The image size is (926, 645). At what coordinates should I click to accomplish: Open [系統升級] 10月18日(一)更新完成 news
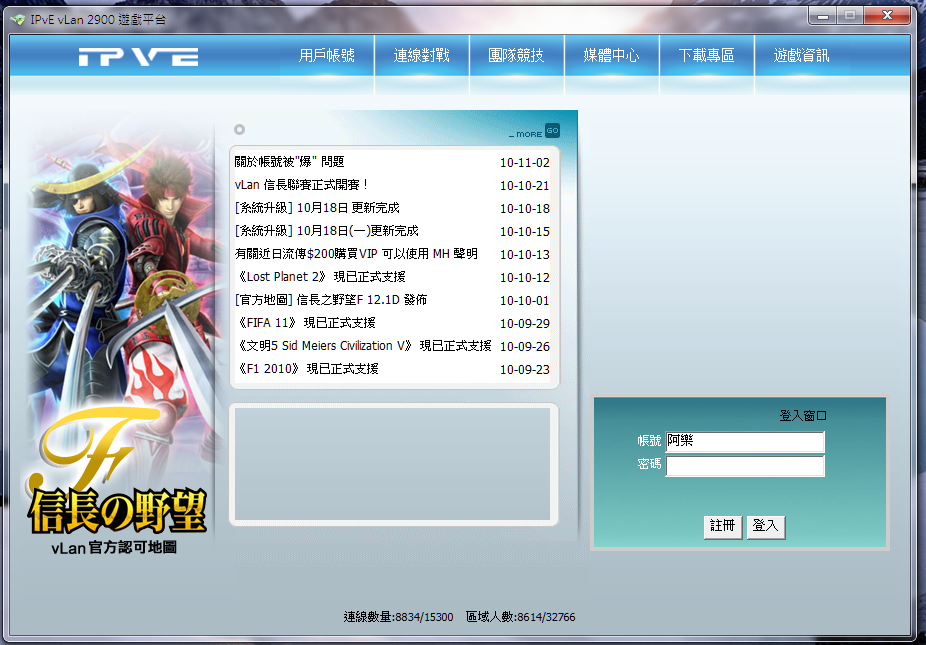(x=327, y=231)
